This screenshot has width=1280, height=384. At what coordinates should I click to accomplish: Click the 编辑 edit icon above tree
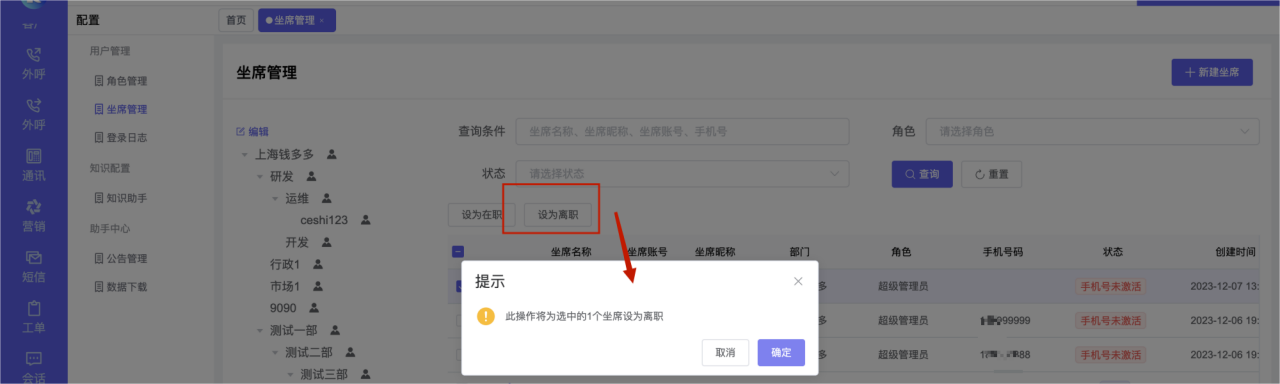coord(240,131)
